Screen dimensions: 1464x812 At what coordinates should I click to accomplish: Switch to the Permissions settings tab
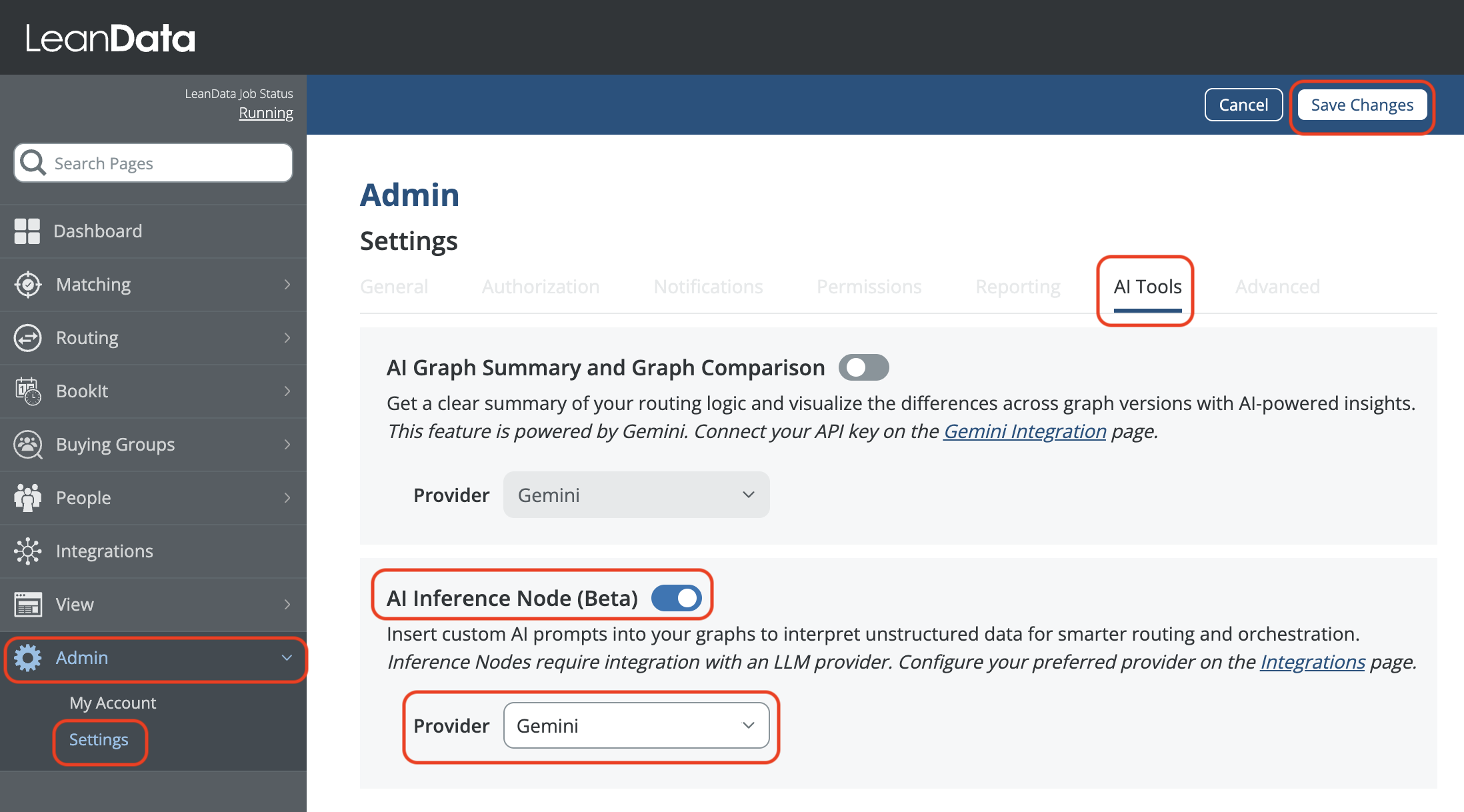tap(869, 287)
